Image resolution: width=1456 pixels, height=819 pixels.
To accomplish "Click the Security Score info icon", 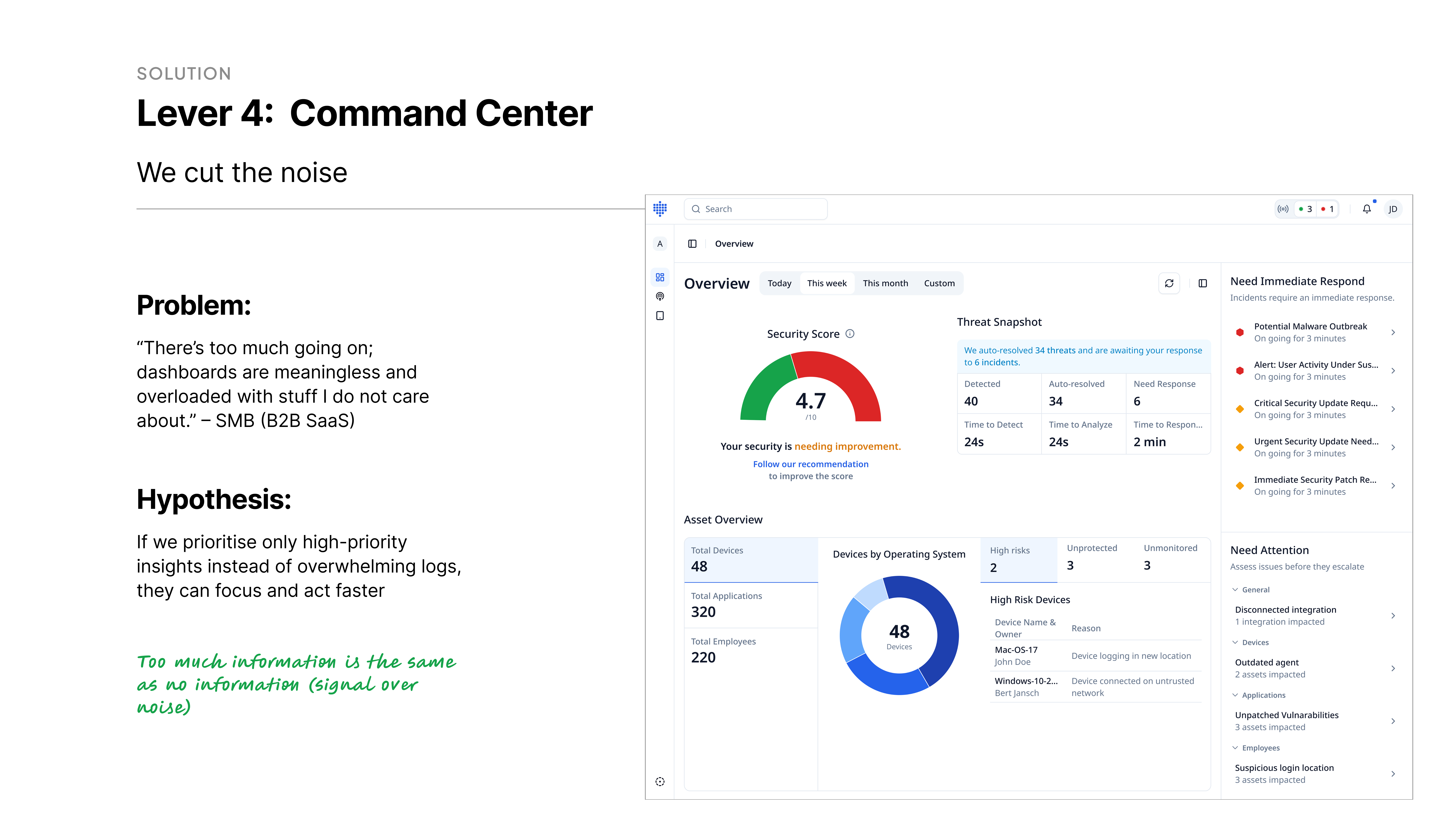I will coord(850,333).
